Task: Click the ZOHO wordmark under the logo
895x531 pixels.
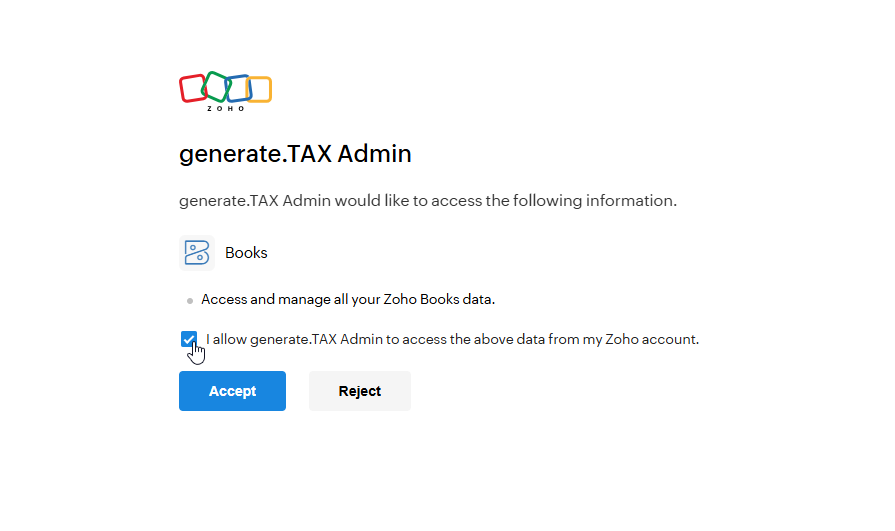Action: coord(225,108)
